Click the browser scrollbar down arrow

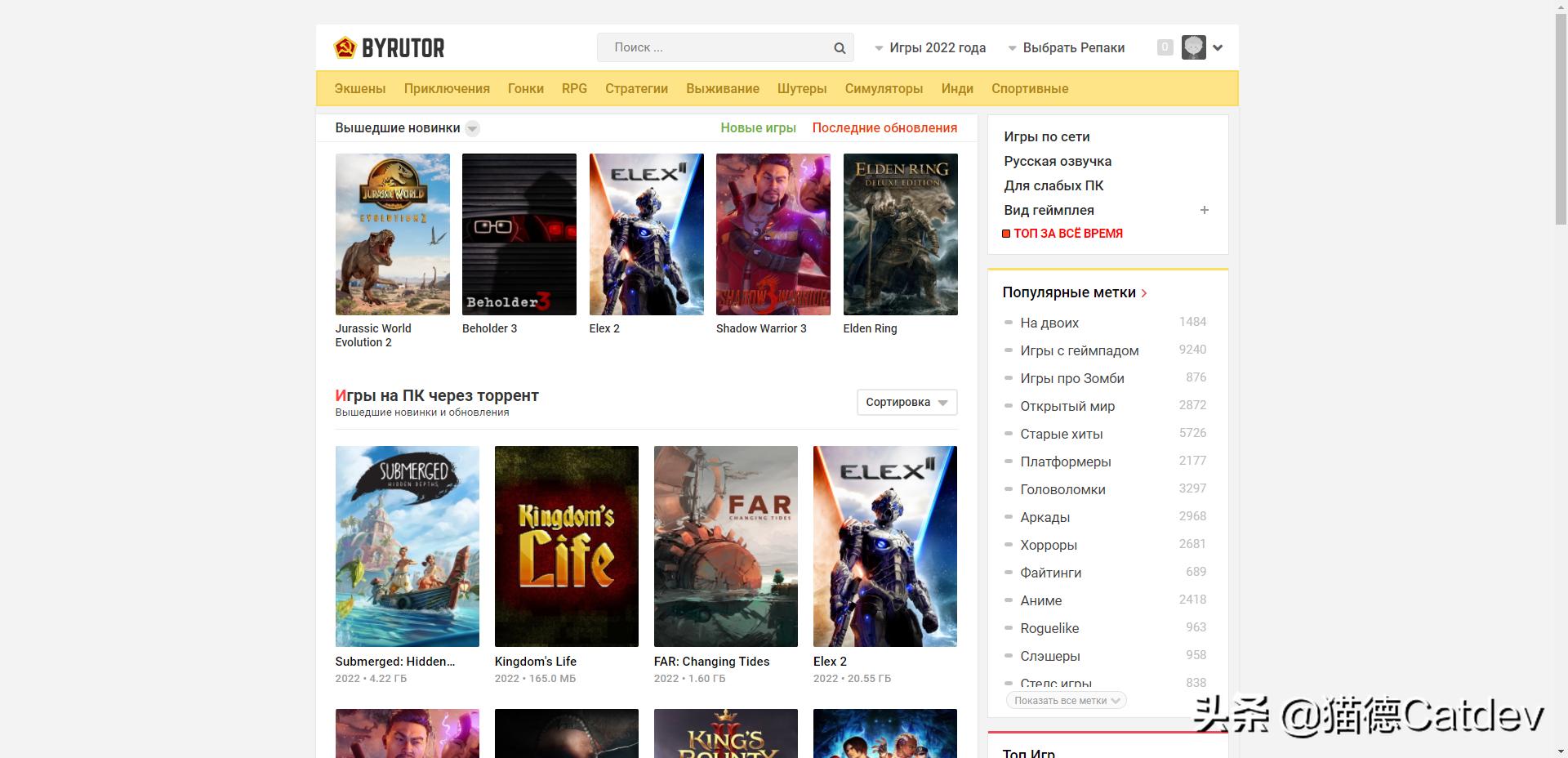click(x=1561, y=751)
